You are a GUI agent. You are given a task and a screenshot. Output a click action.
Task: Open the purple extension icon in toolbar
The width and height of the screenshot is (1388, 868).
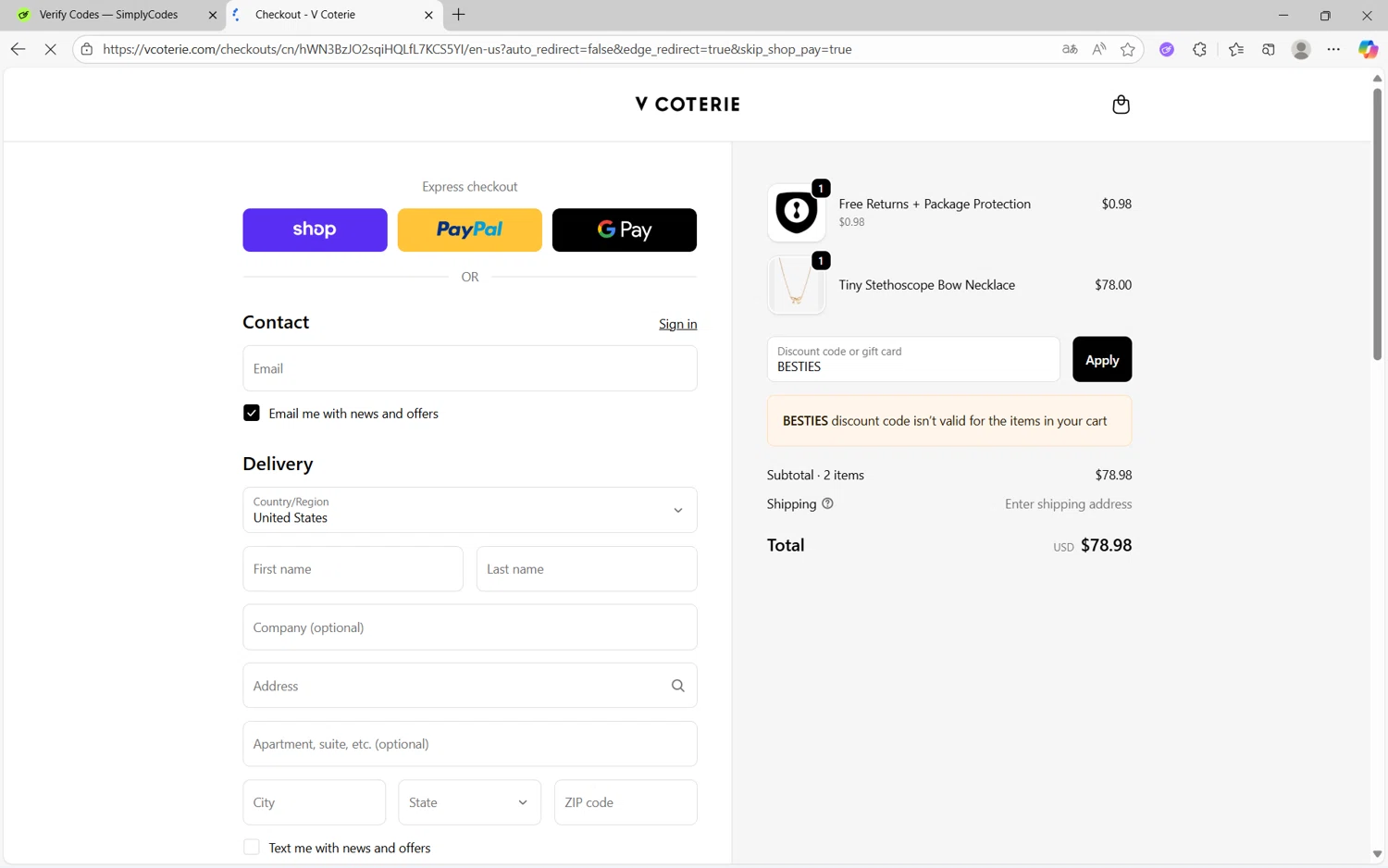[1167, 49]
